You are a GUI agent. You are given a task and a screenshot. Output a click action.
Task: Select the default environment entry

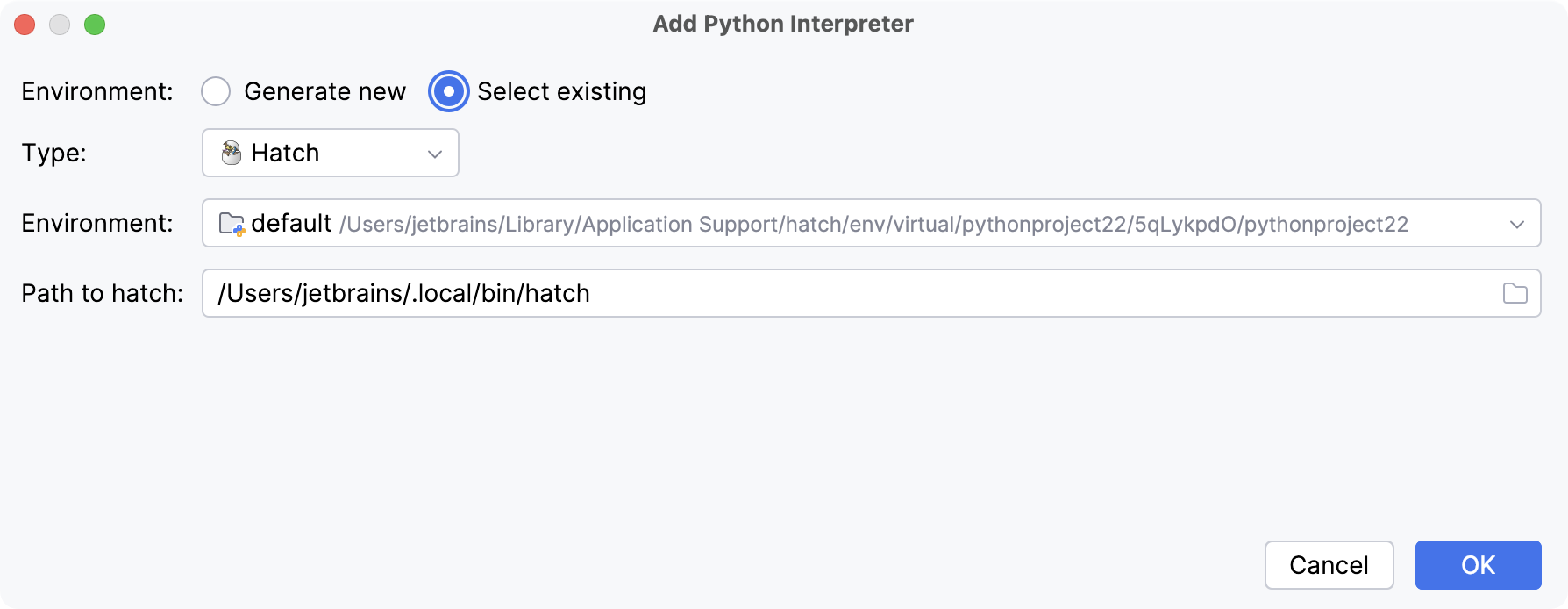[291, 223]
